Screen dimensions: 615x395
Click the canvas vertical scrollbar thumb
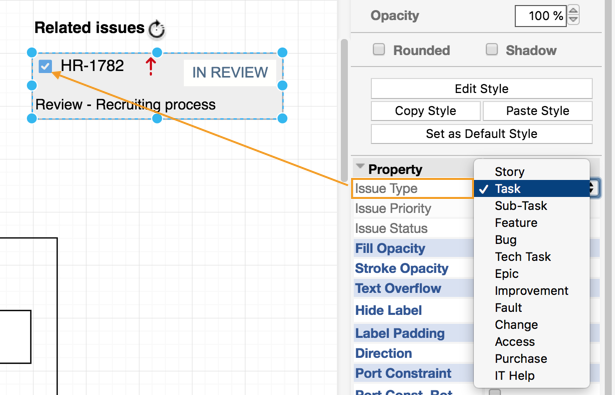click(x=344, y=111)
